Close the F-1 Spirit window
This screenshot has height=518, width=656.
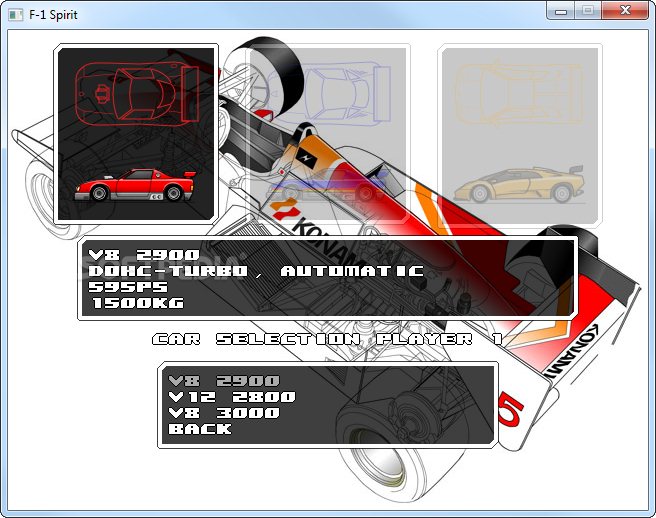coord(625,10)
